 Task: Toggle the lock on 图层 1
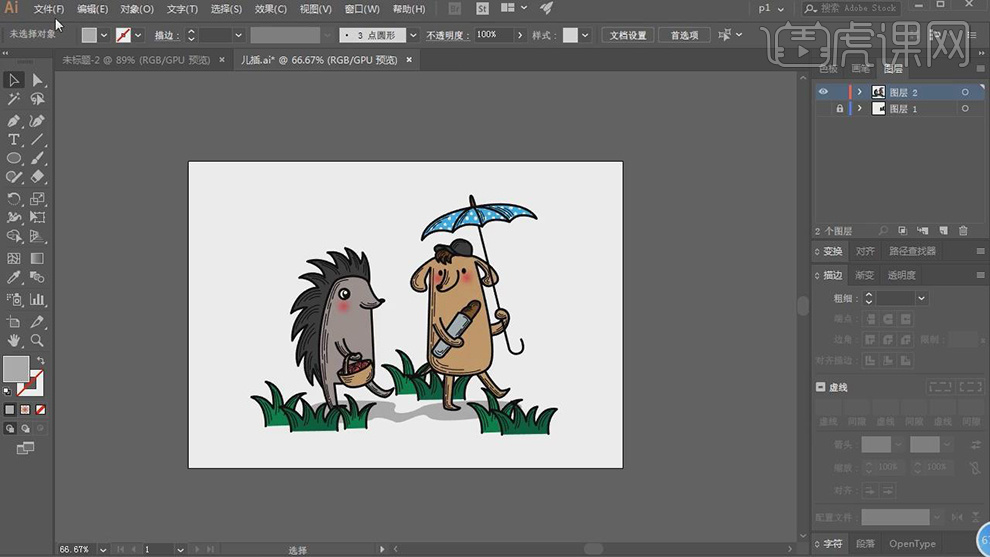[x=840, y=108]
